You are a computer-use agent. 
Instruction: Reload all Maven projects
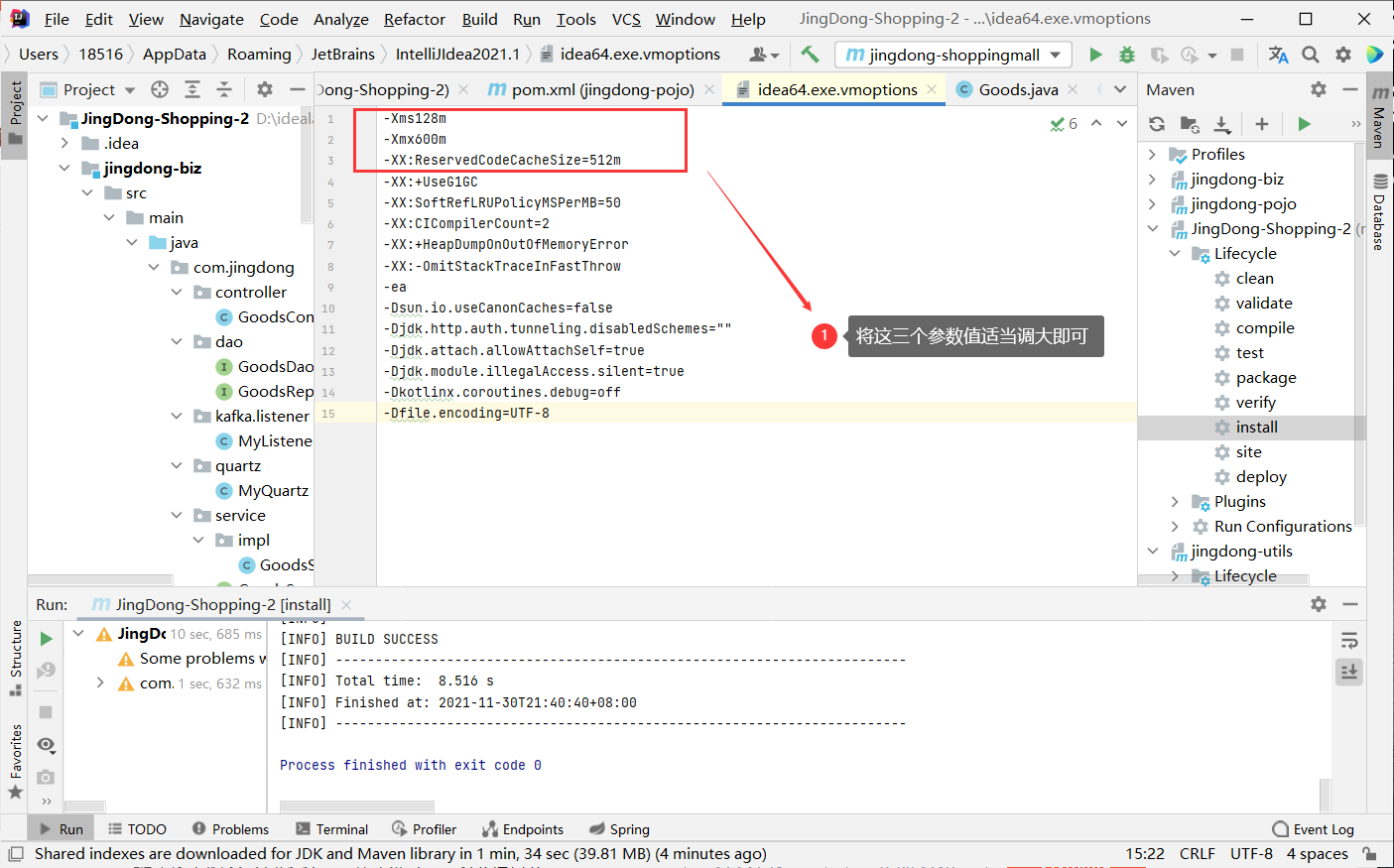pyautogui.click(x=1157, y=124)
